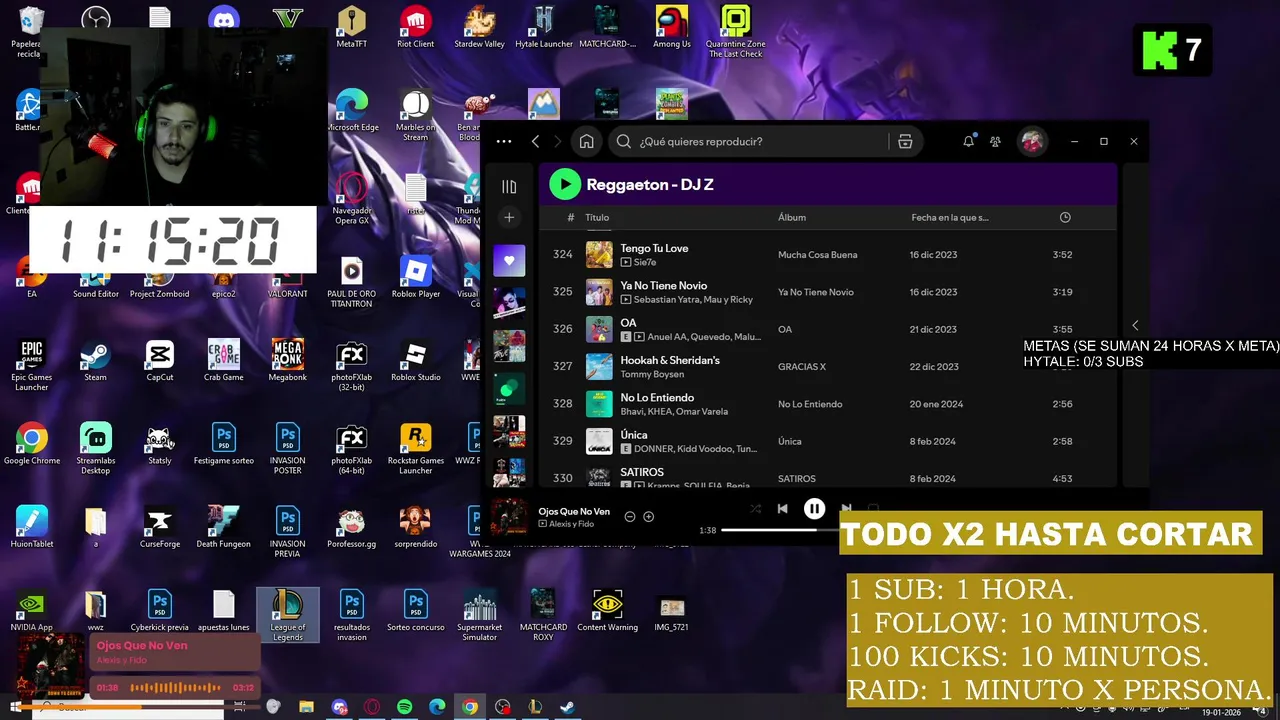The height and width of the screenshot is (720, 1280).
Task: Focus the '¿Qué quieres reproducir?' search field
Action: [747, 141]
